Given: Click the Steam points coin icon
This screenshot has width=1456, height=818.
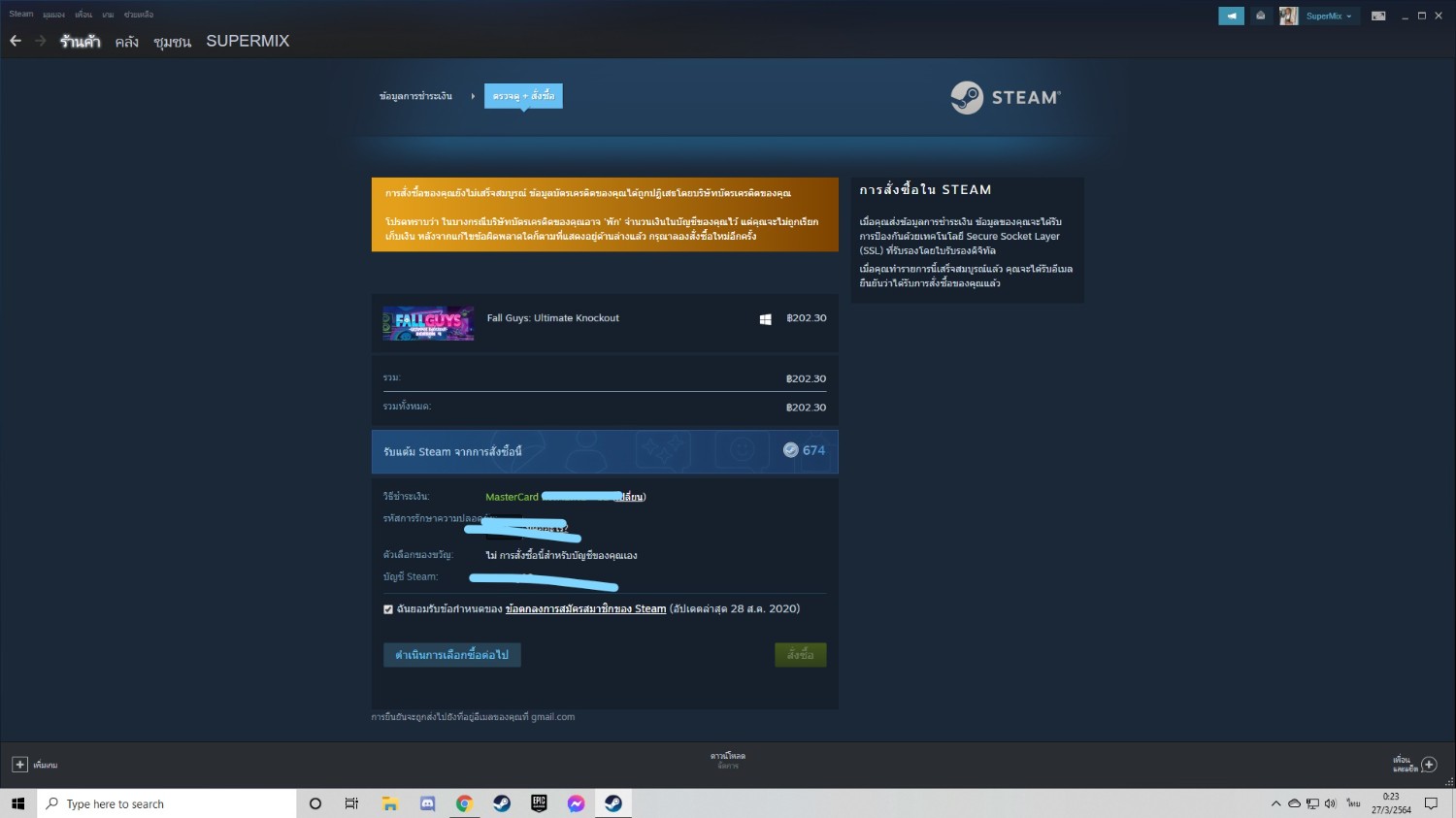Looking at the screenshot, I should (x=790, y=450).
